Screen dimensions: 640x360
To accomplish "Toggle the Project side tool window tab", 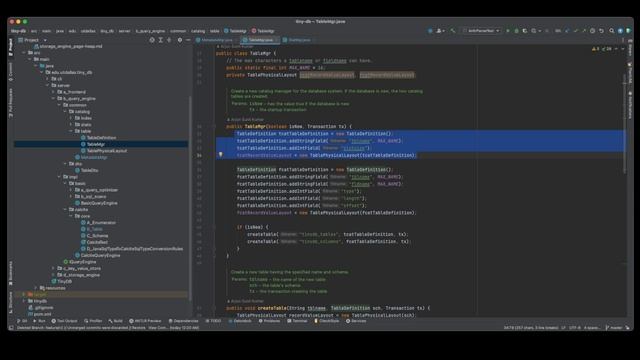I will (11, 47).
